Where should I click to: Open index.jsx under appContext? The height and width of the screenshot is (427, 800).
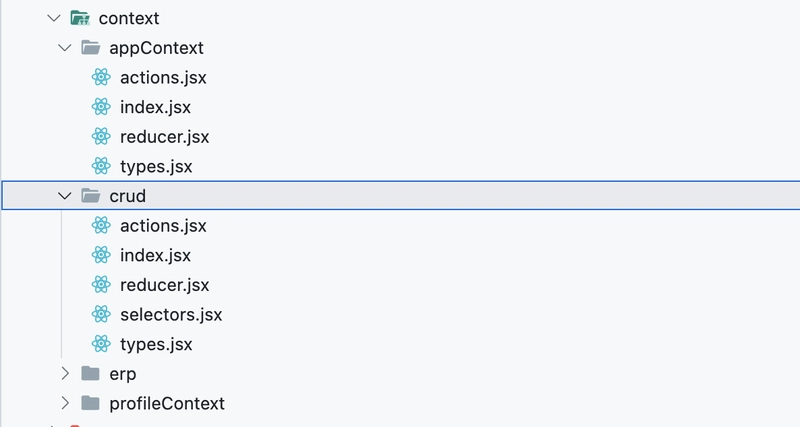coord(155,107)
